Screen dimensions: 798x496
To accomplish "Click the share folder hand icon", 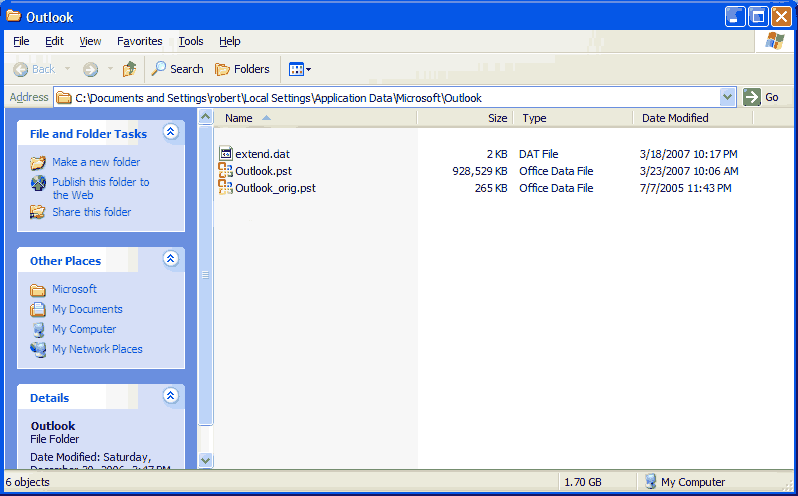I will (x=37, y=212).
